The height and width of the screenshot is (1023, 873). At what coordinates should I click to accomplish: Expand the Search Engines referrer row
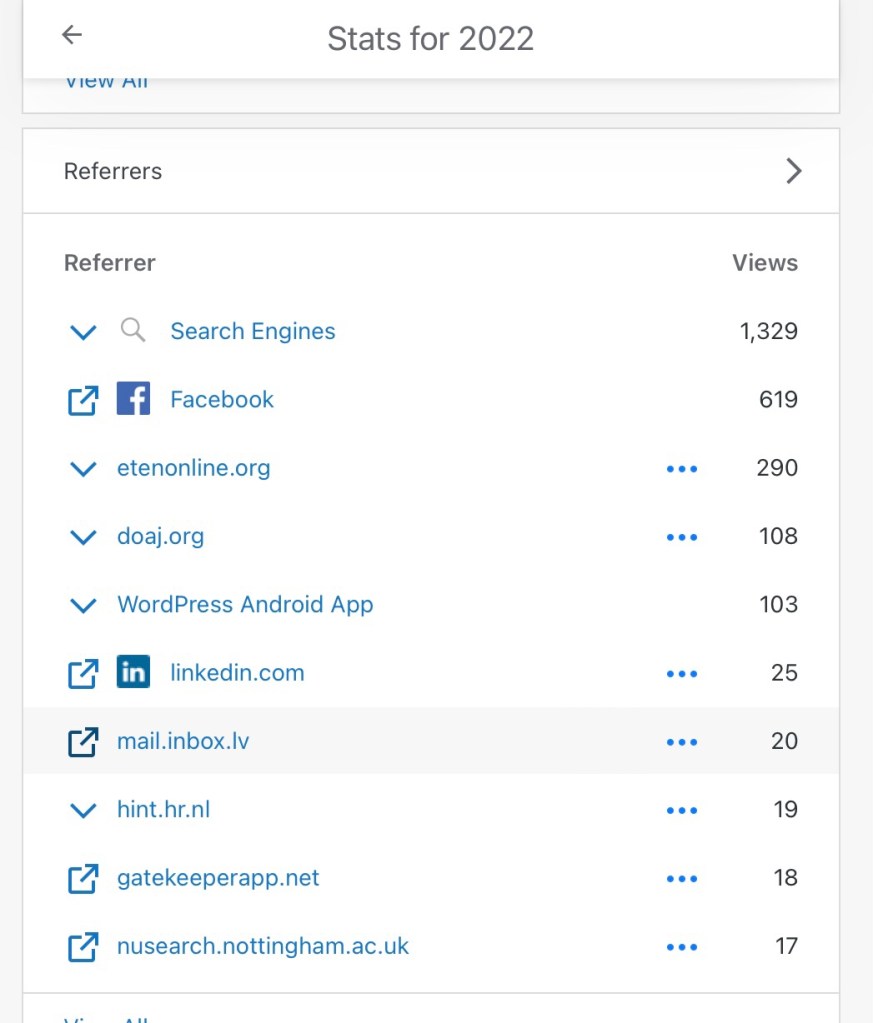[x=83, y=332]
